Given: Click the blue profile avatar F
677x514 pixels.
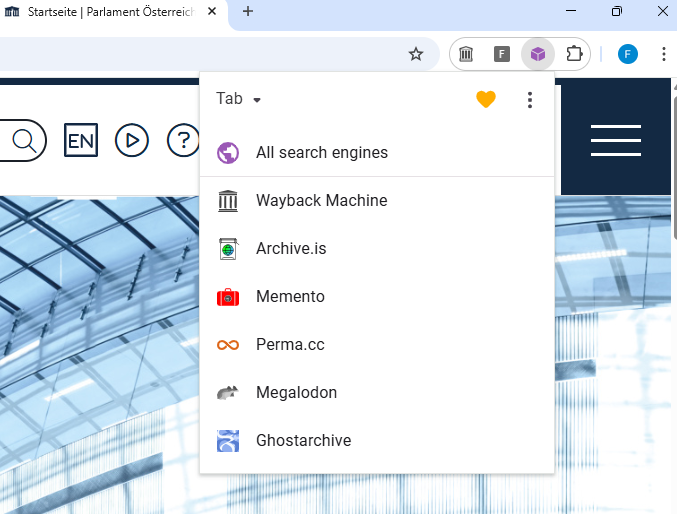Looking at the screenshot, I should point(627,54).
